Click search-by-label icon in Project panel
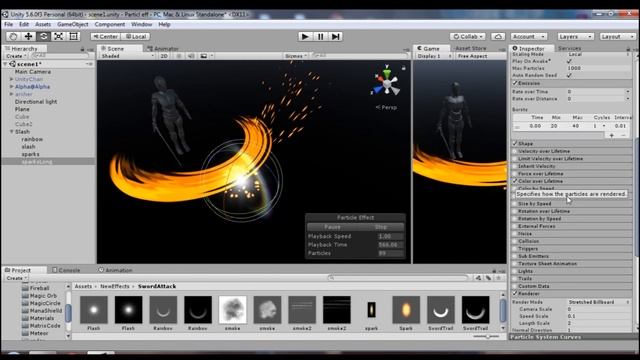This screenshot has width=640, height=360. [488, 278]
